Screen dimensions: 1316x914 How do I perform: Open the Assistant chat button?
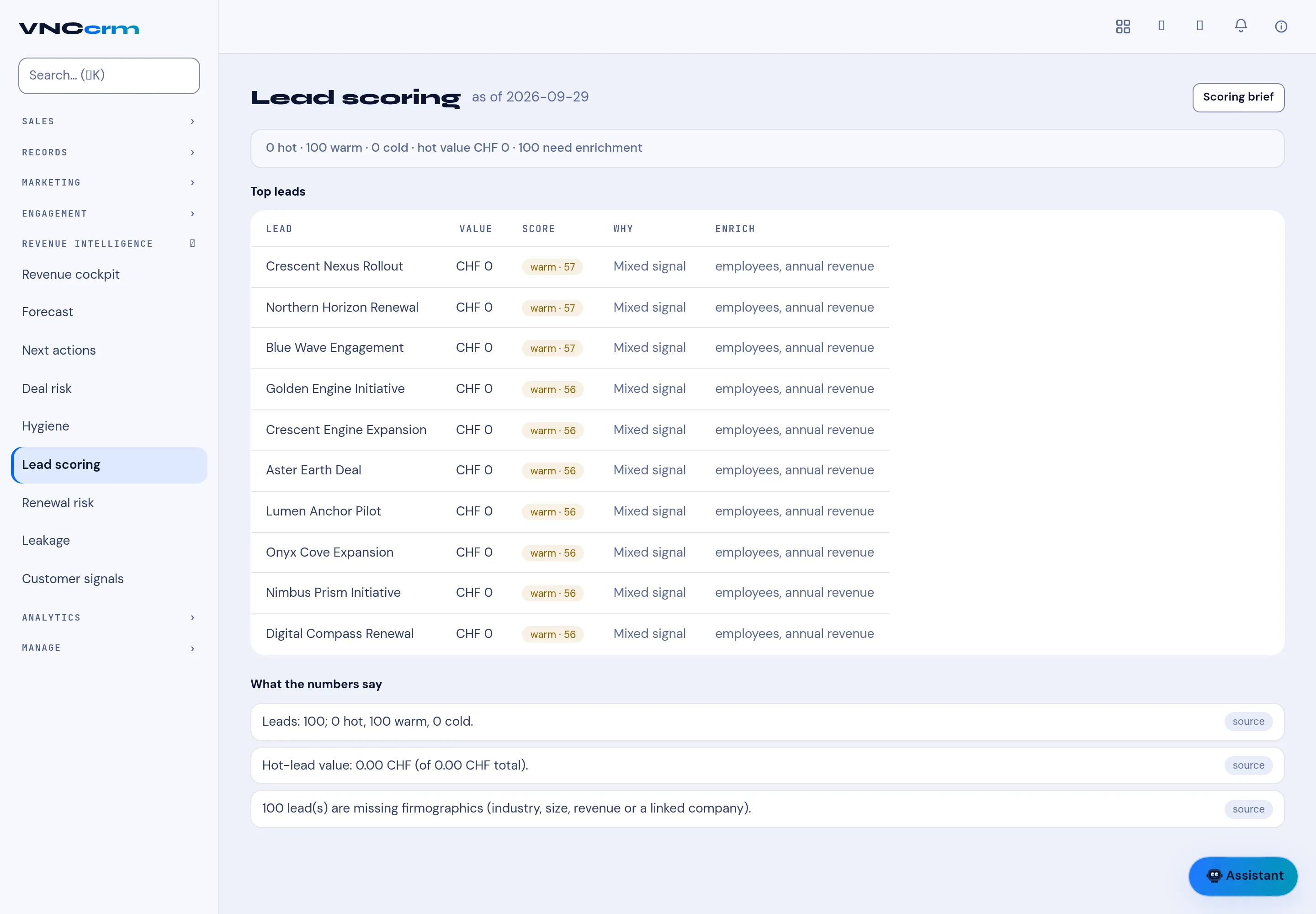pyautogui.click(x=1243, y=876)
